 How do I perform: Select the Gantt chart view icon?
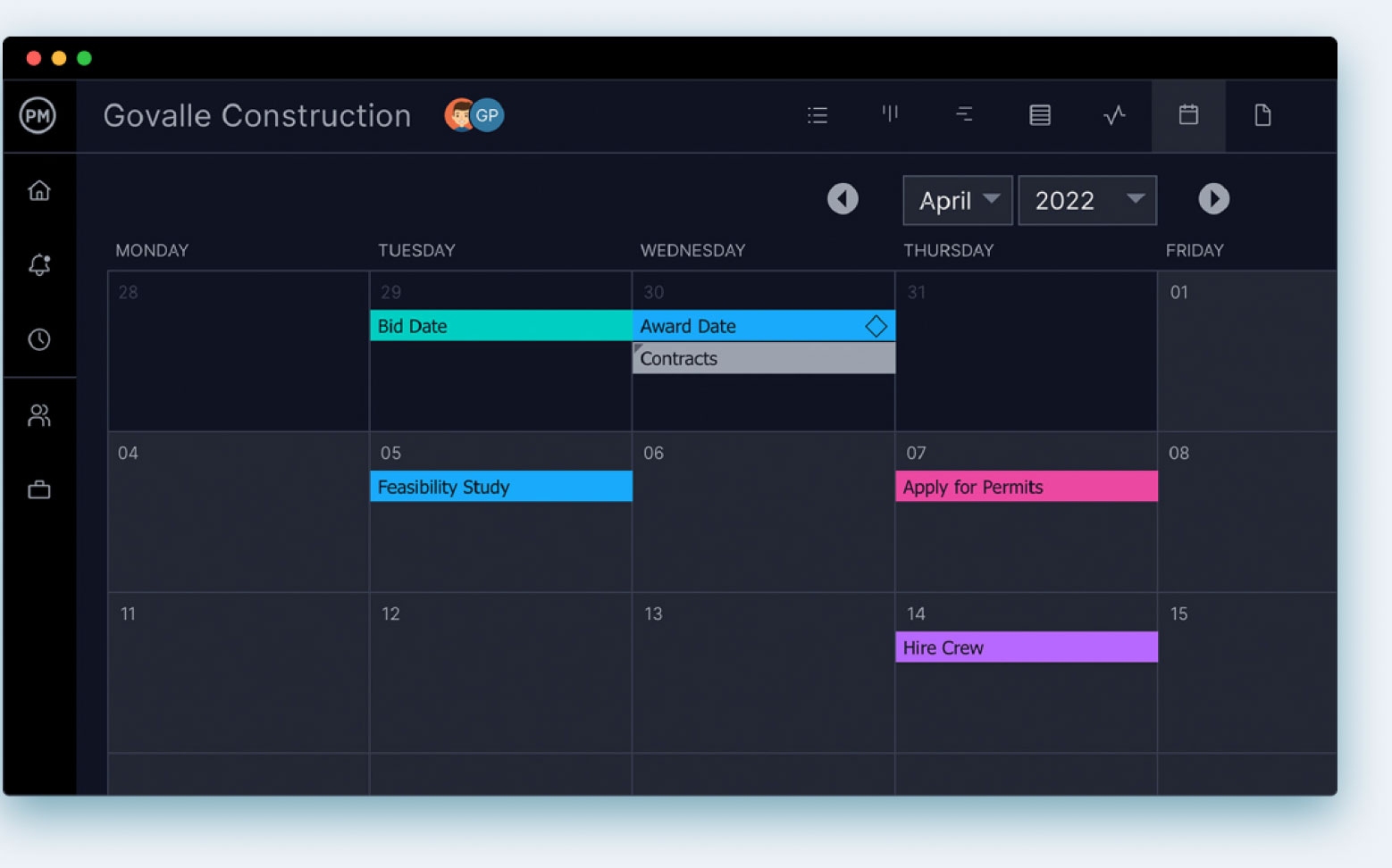964,114
